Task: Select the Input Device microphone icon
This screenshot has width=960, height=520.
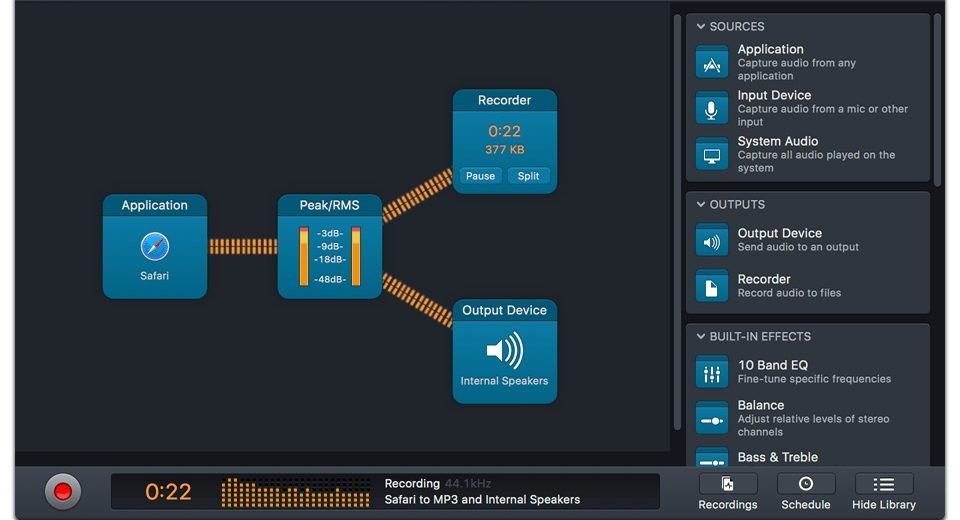Action: click(x=712, y=108)
